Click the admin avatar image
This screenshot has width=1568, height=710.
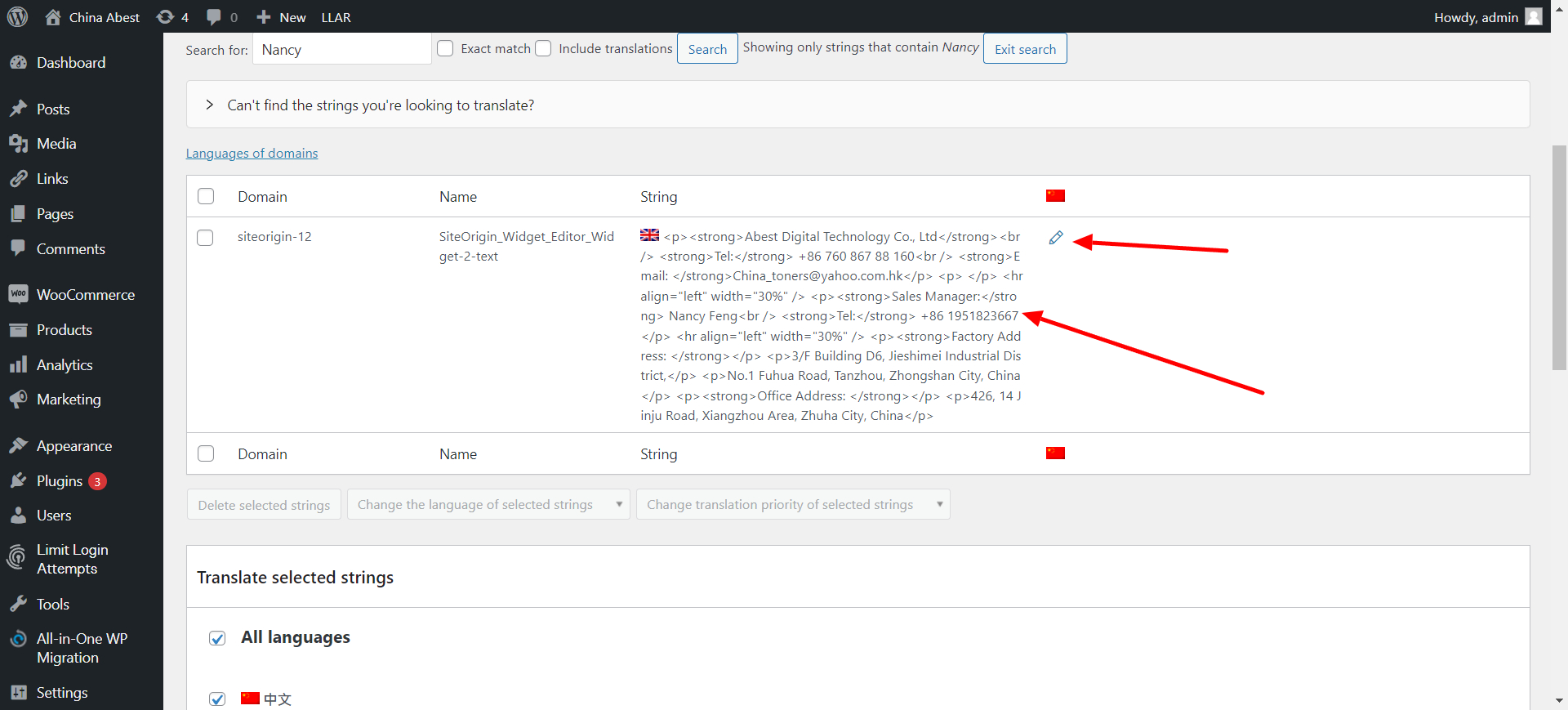tap(1534, 16)
